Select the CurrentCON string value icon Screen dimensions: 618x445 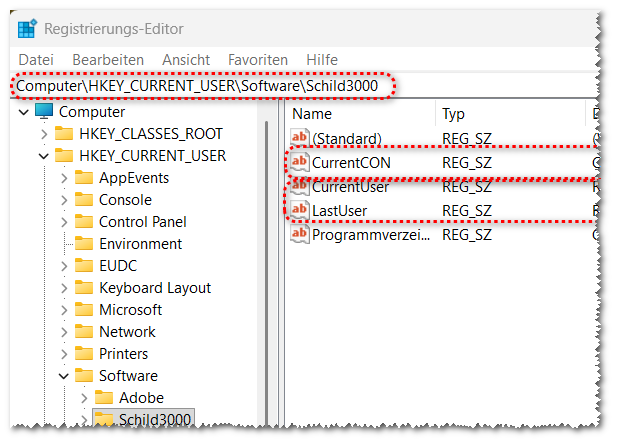[x=299, y=162]
